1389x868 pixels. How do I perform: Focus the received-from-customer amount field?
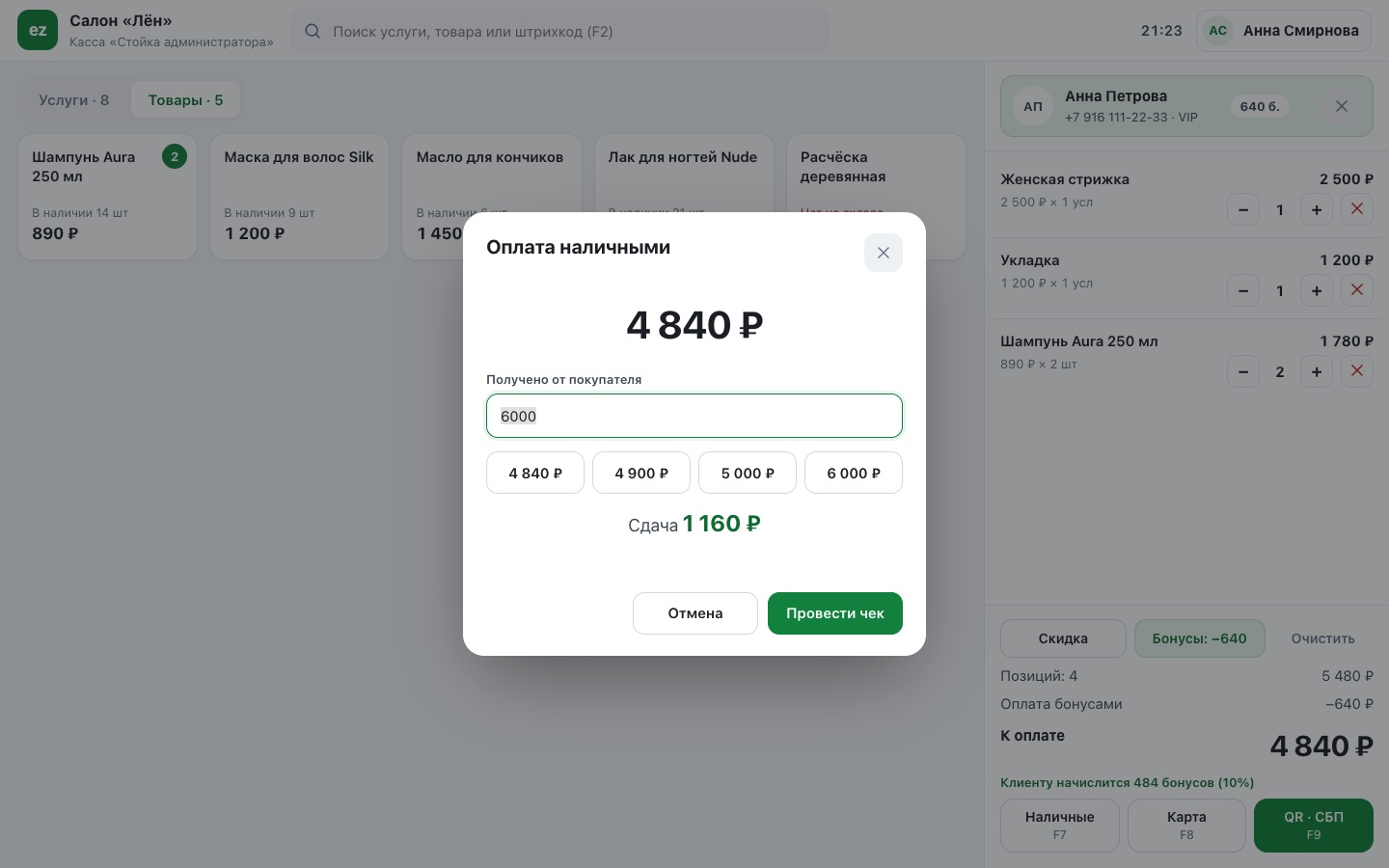tap(694, 416)
